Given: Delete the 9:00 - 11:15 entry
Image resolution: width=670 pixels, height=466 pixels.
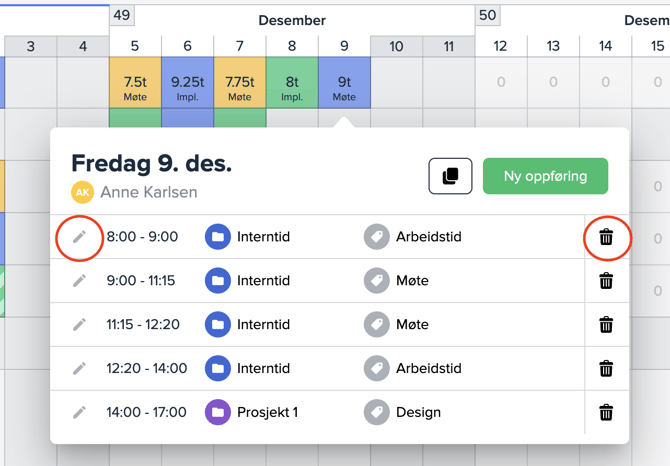Looking at the screenshot, I should click(606, 281).
